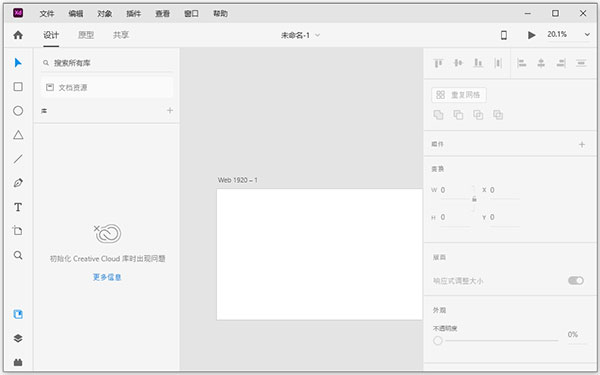This screenshot has width=600, height=375.
Task: Select the Rectangle tool
Action: [x=18, y=87]
